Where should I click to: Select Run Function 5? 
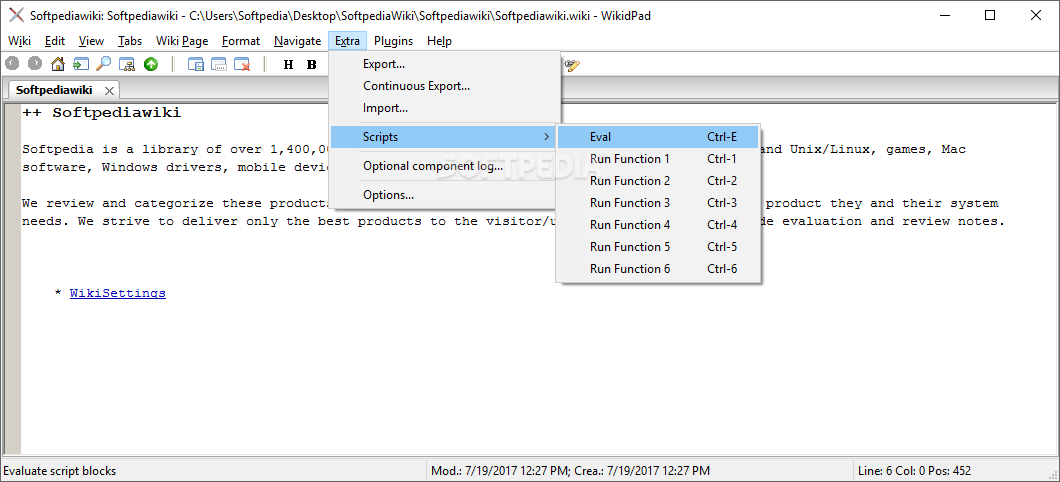(658, 247)
